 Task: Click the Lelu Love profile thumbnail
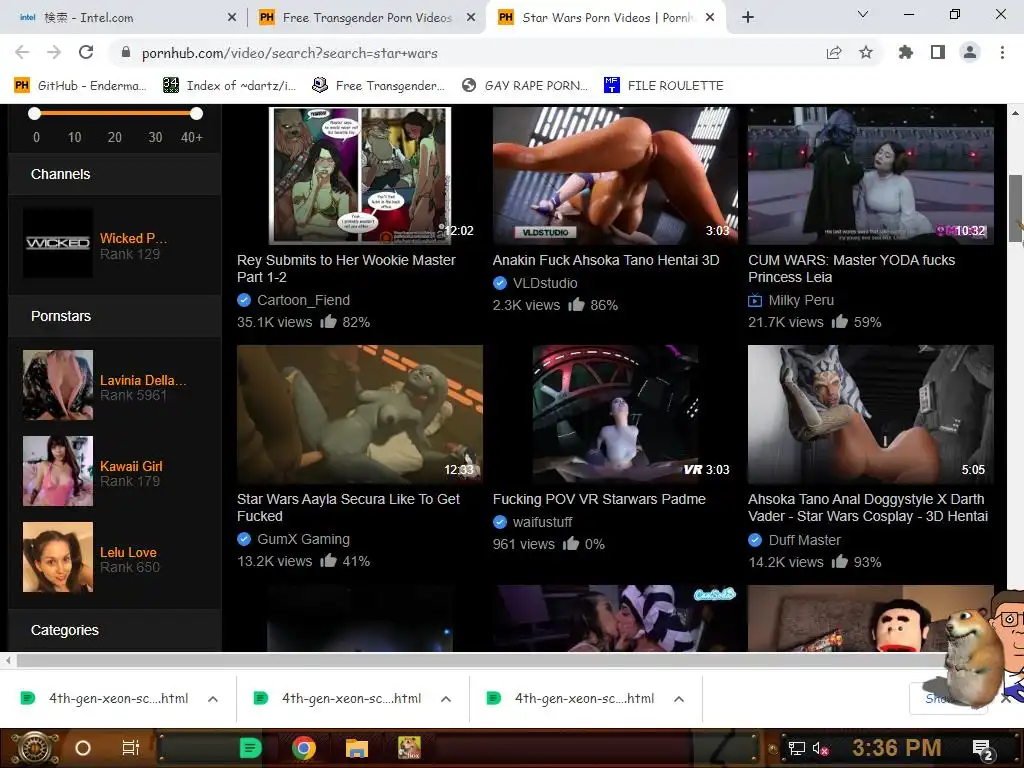coord(57,557)
